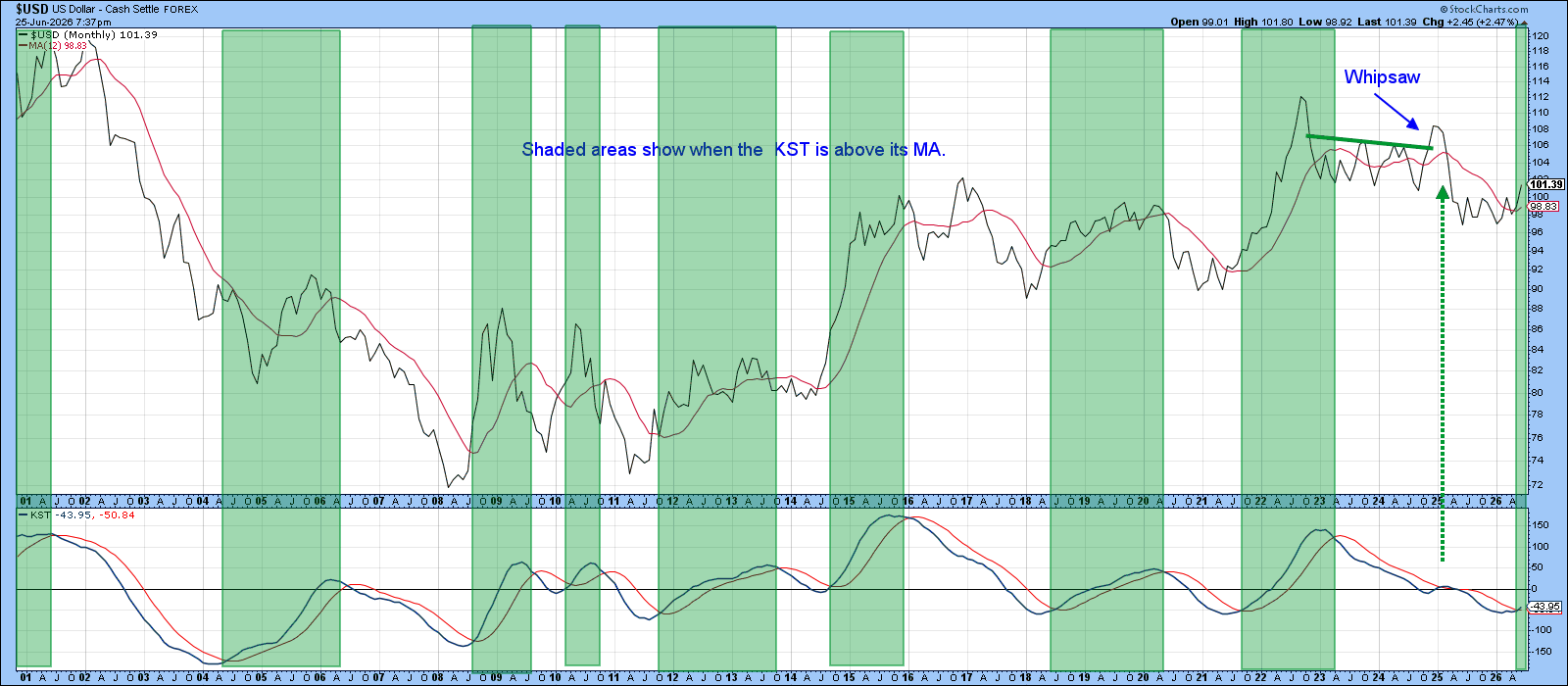Click the 90 label on the price axis
This screenshot has width=1568, height=686.
1538,289
